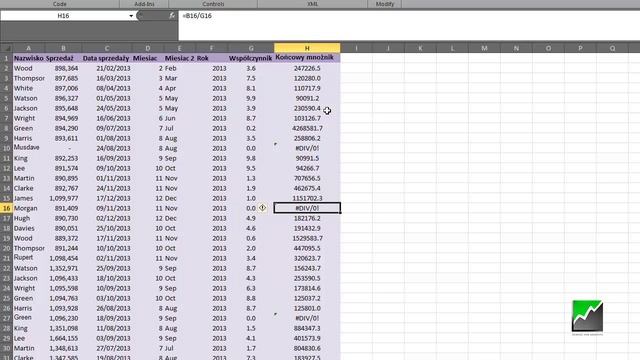Select column A header
This screenshot has height=360, width=640.
[x=29, y=48]
